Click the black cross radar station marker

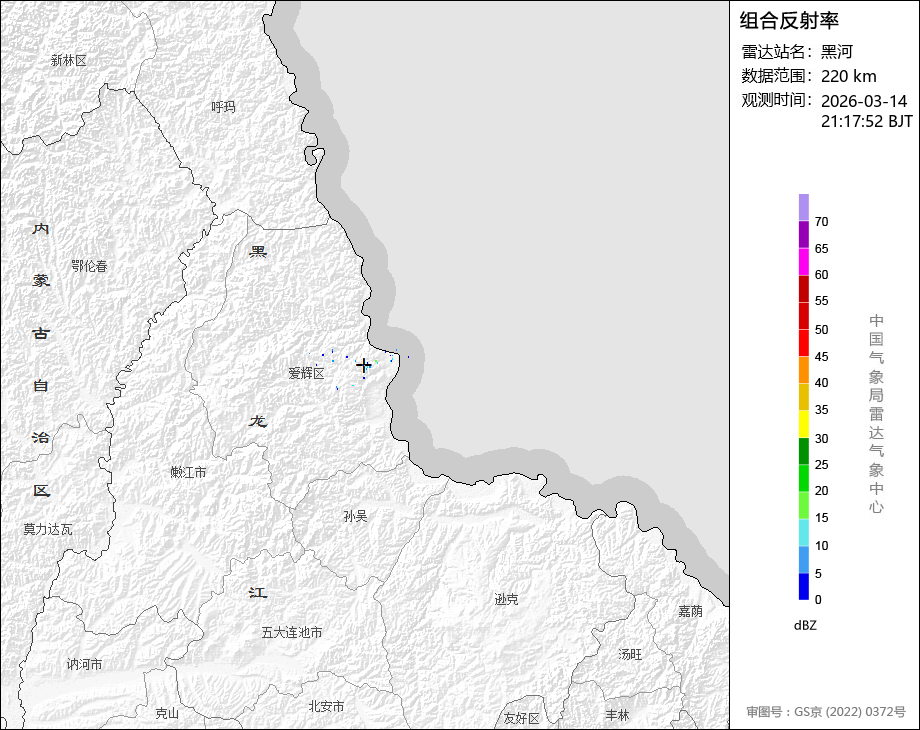(x=364, y=366)
